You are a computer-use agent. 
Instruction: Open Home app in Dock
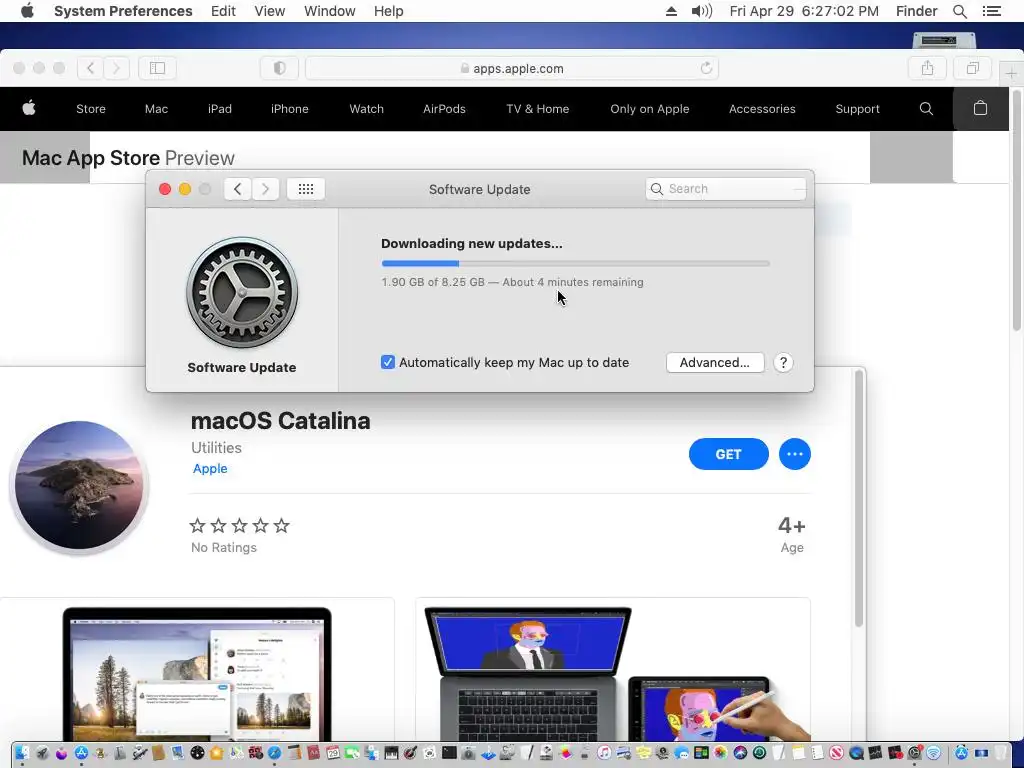[x=216, y=752]
